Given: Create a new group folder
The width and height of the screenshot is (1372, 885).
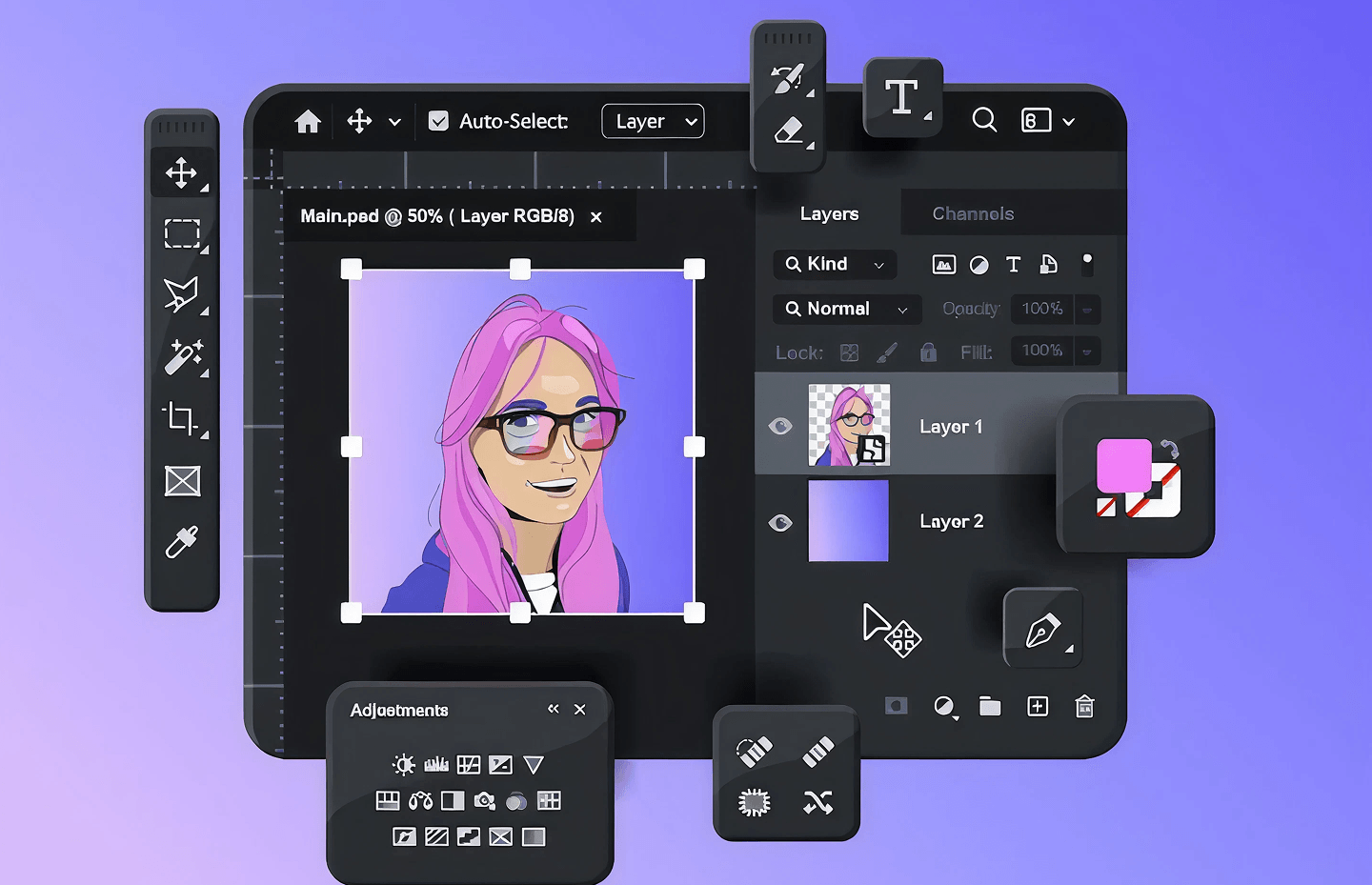Looking at the screenshot, I should click(990, 706).
